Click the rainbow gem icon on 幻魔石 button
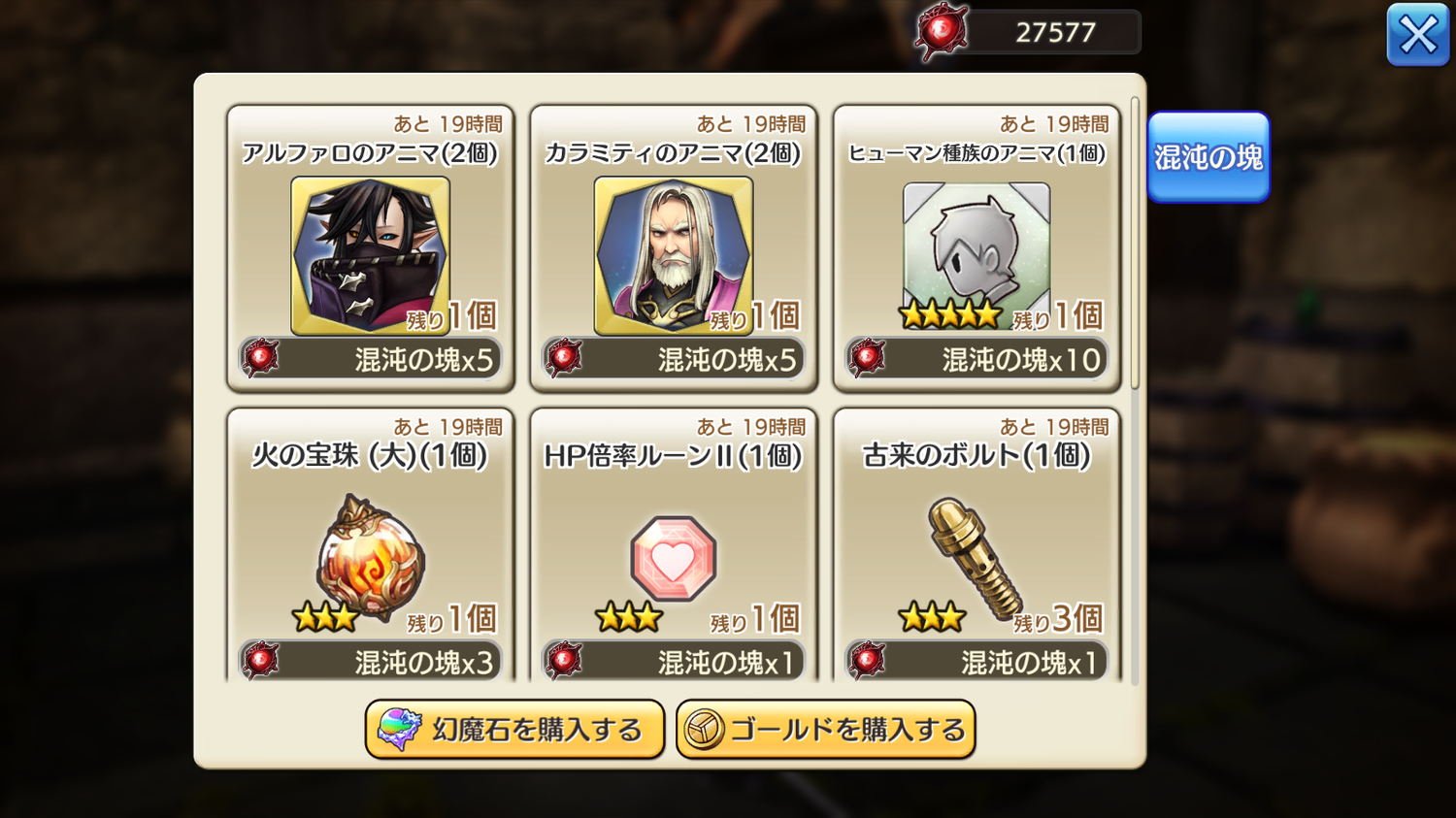The image size is (1456, 818). [x=399, y=730]
